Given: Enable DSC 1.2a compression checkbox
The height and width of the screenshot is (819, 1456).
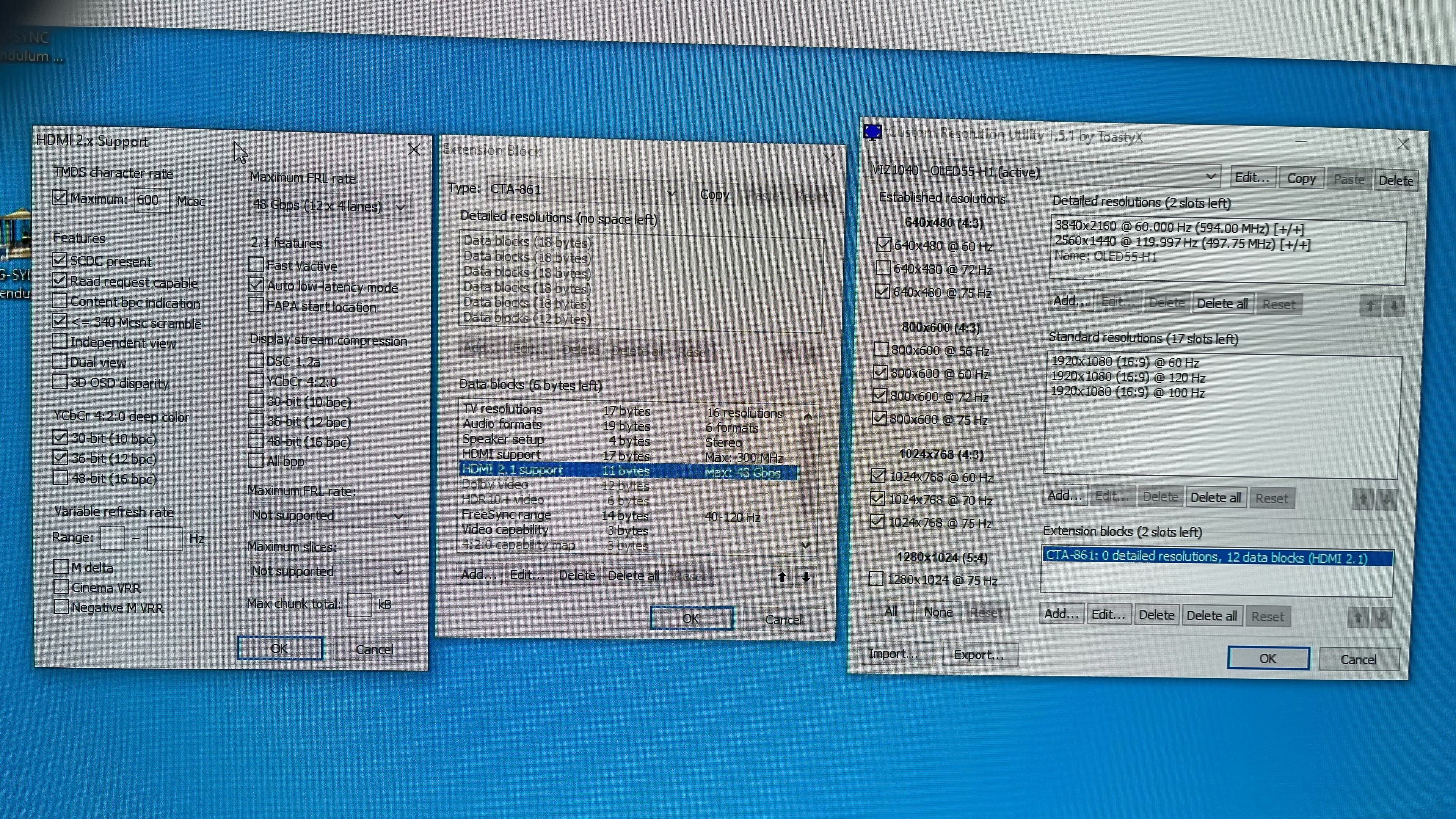Looking at the screenshot, I should pyautogui.click(x=256, y=361).
